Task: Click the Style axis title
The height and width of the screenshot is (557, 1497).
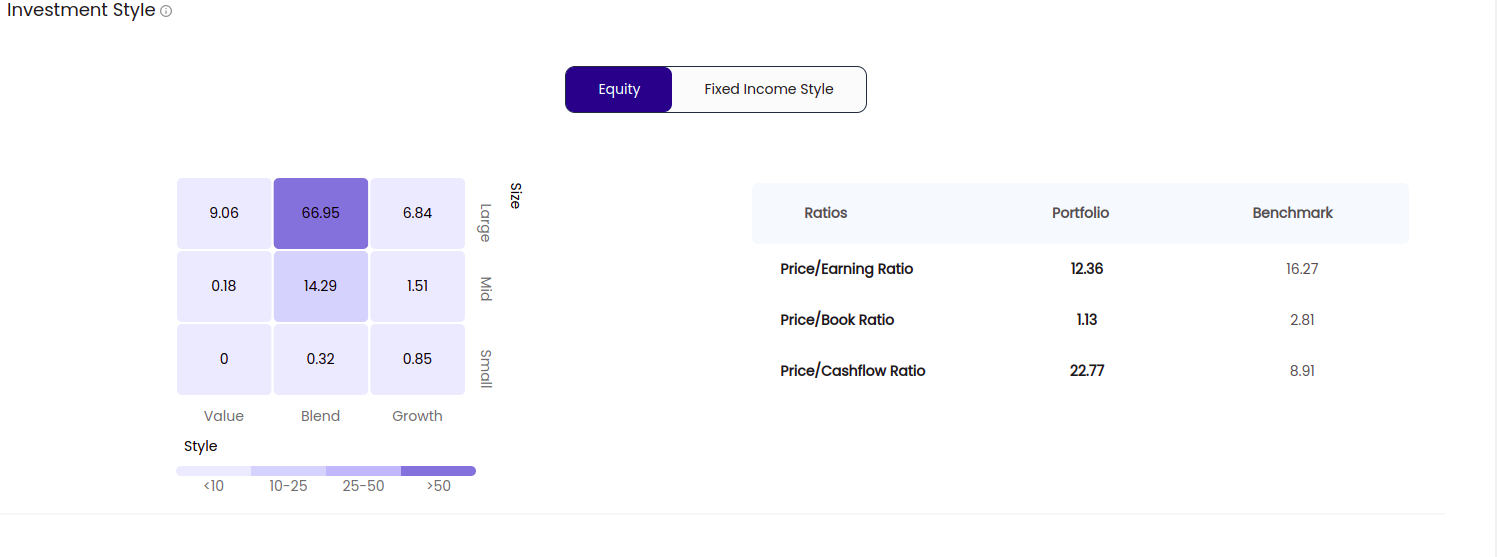Action: (x=201, y=446)
